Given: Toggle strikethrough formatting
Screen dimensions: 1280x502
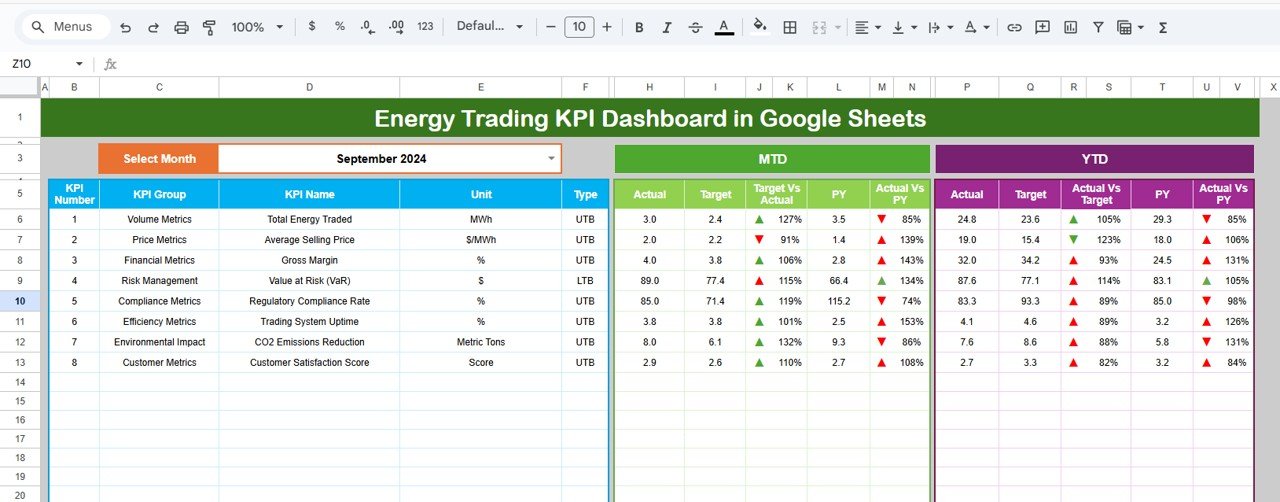Looking at the screenshot, I should point(695,27).
